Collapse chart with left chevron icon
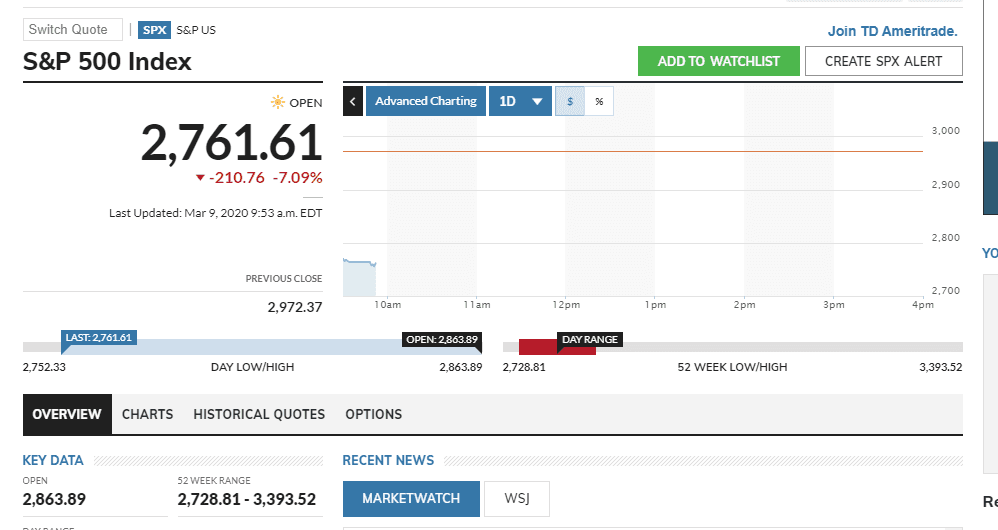 click(352, 101)
